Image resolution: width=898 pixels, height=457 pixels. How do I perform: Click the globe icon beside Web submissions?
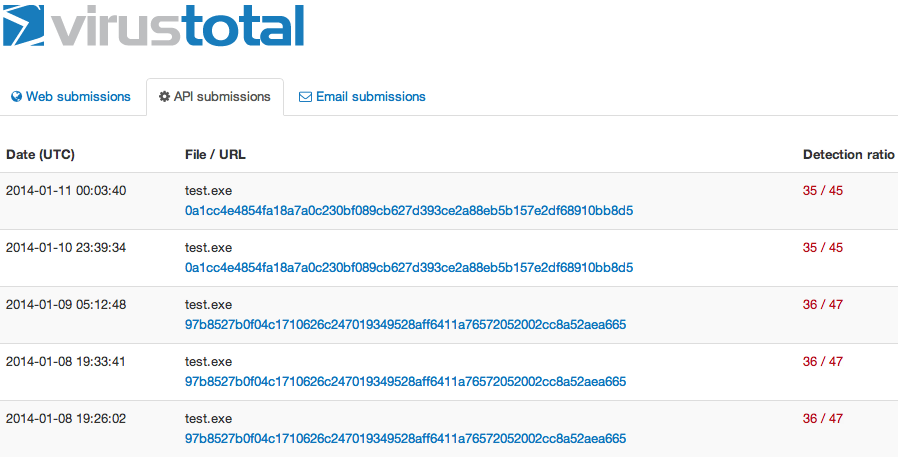(16, 97)
